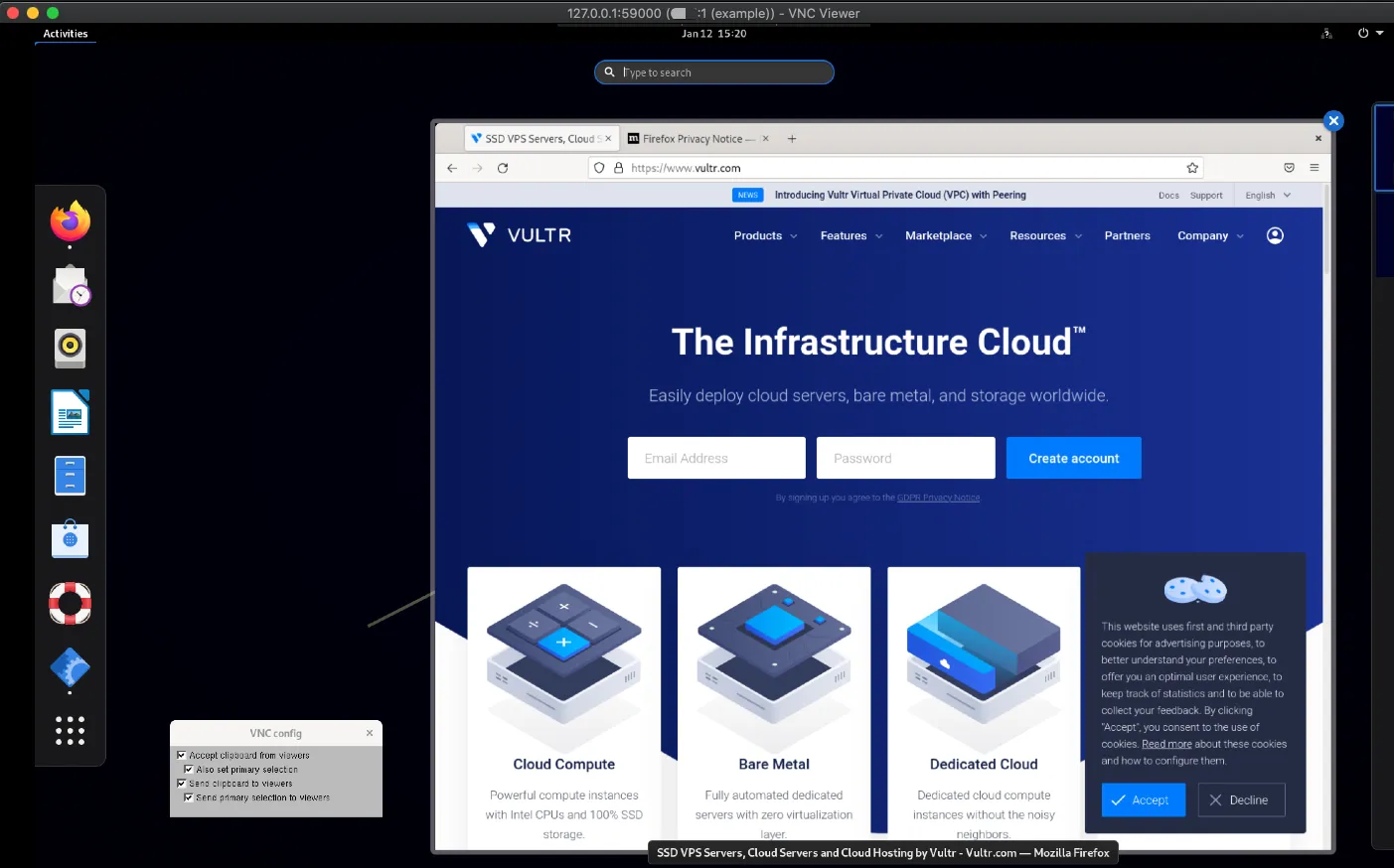
Task: Open Rhythmbox speaker icon in dock
Action: pyautogui.click(x=70, y=348)
